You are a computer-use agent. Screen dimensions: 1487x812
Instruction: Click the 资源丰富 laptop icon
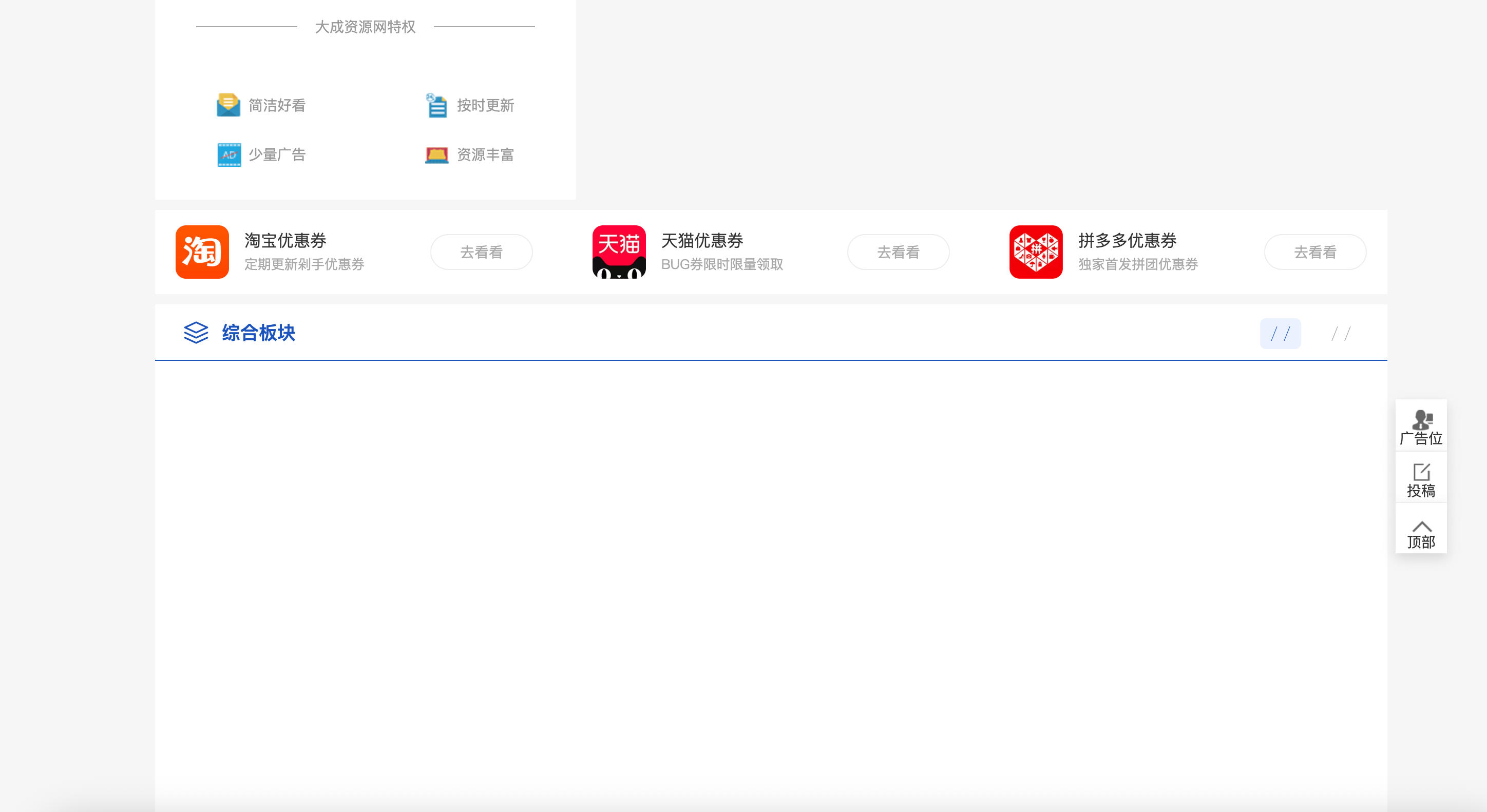click(x=437, y=154)
